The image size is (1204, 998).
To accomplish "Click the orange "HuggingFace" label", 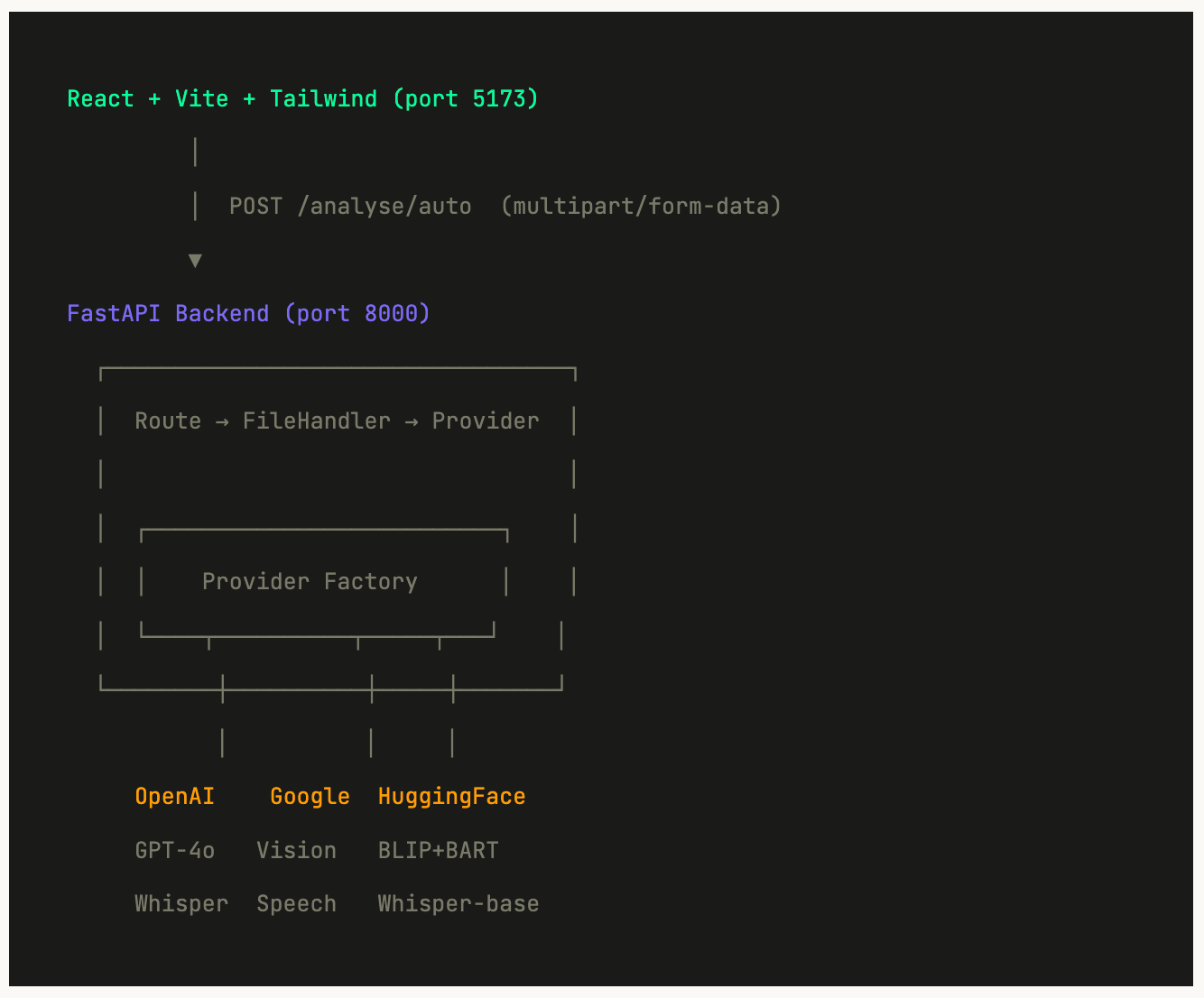I will click(451, 797).
